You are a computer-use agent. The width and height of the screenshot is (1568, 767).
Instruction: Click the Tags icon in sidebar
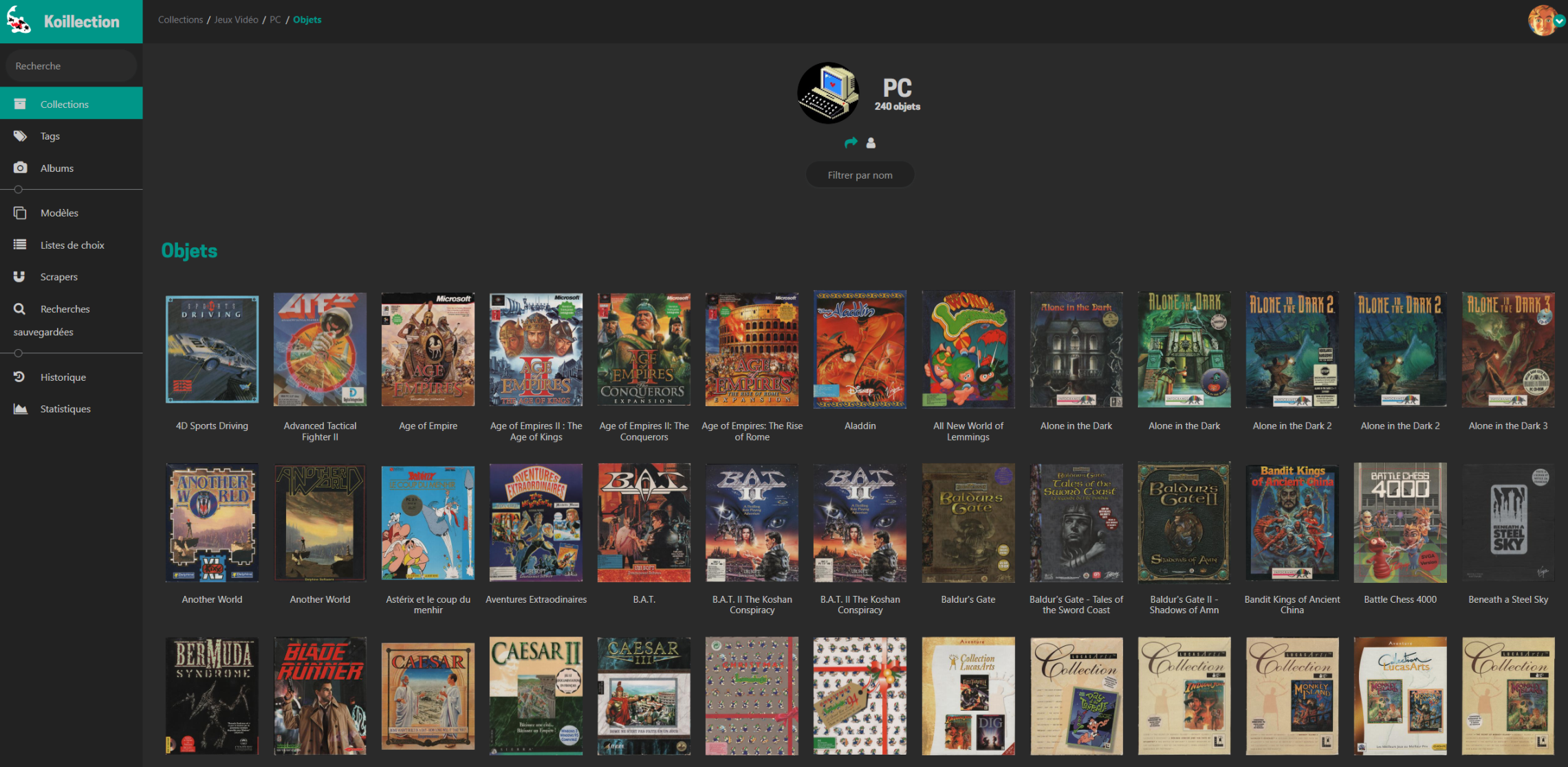(x=20, y=136)
